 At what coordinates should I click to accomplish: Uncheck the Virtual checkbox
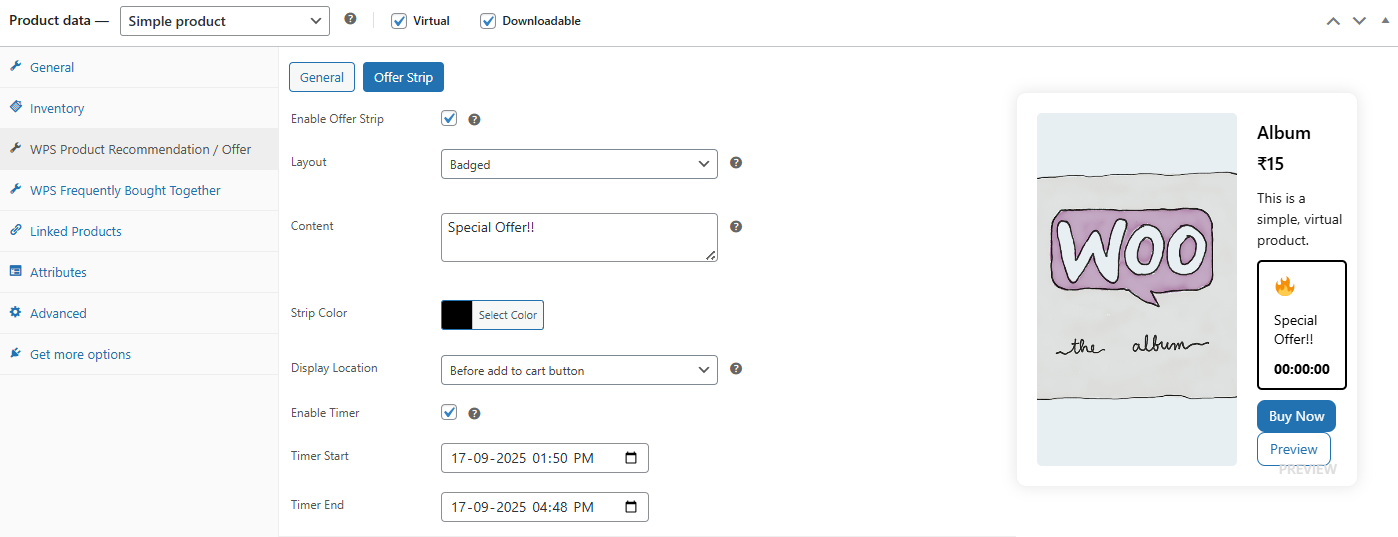click(x=399, y=21)
